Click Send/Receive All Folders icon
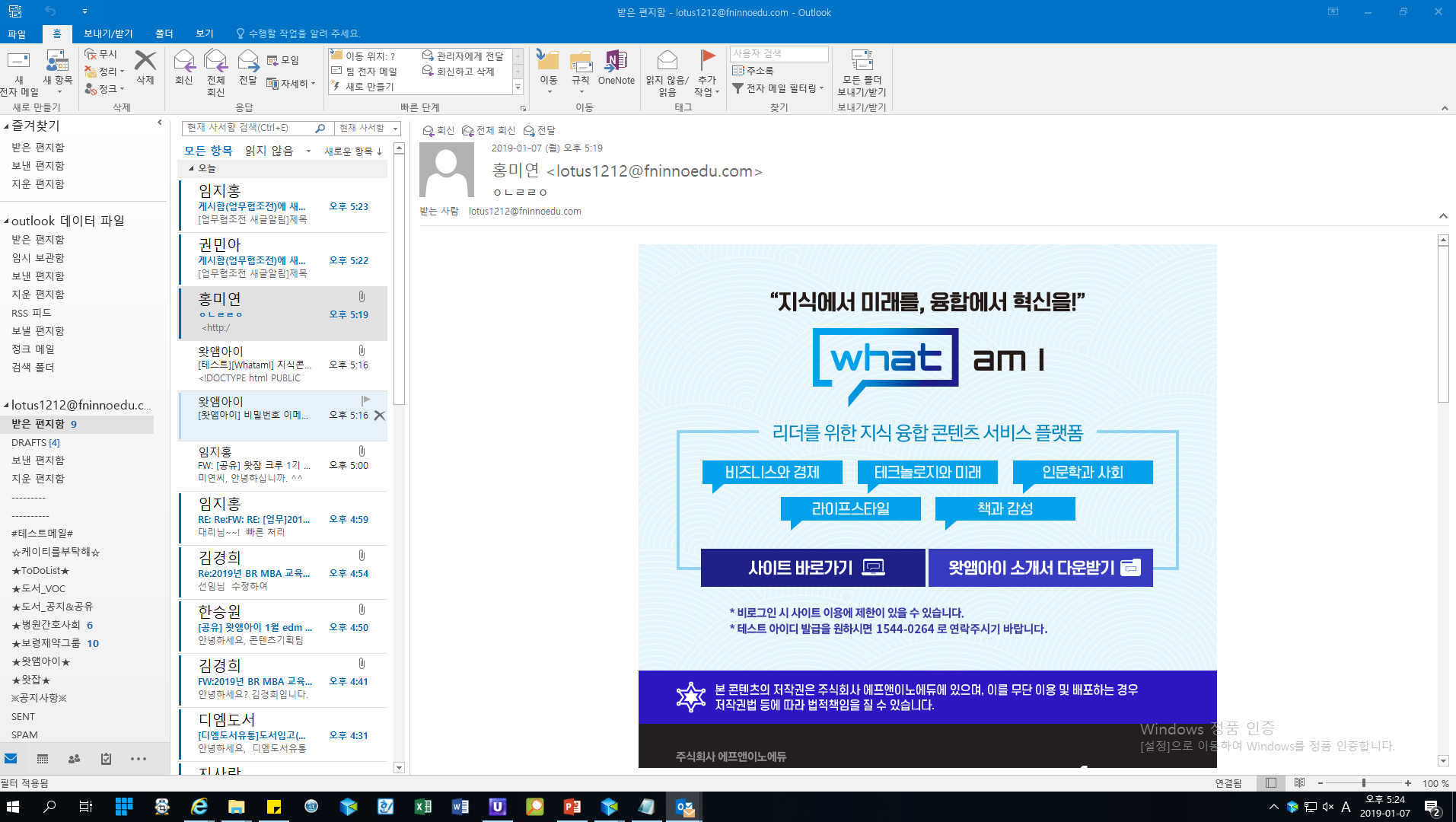The width and height of the screenshot is (1456, 822). 862,72
